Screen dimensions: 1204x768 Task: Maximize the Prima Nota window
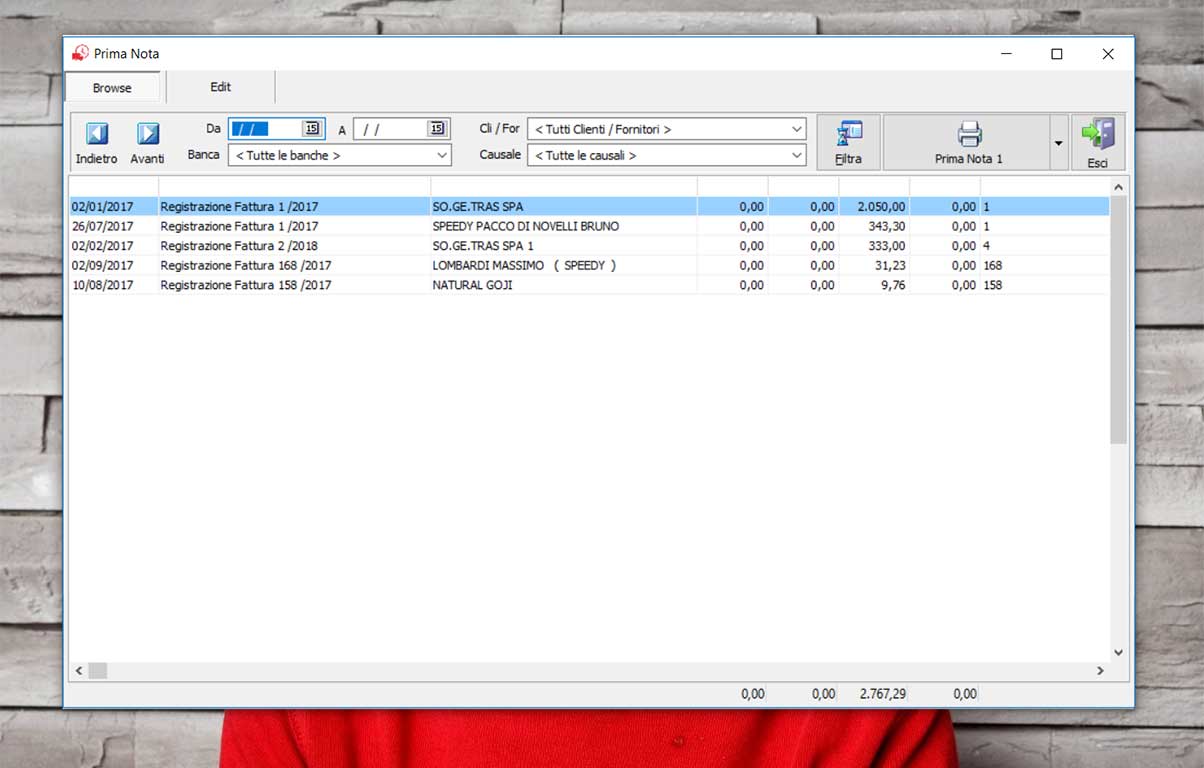[1056, 54]
